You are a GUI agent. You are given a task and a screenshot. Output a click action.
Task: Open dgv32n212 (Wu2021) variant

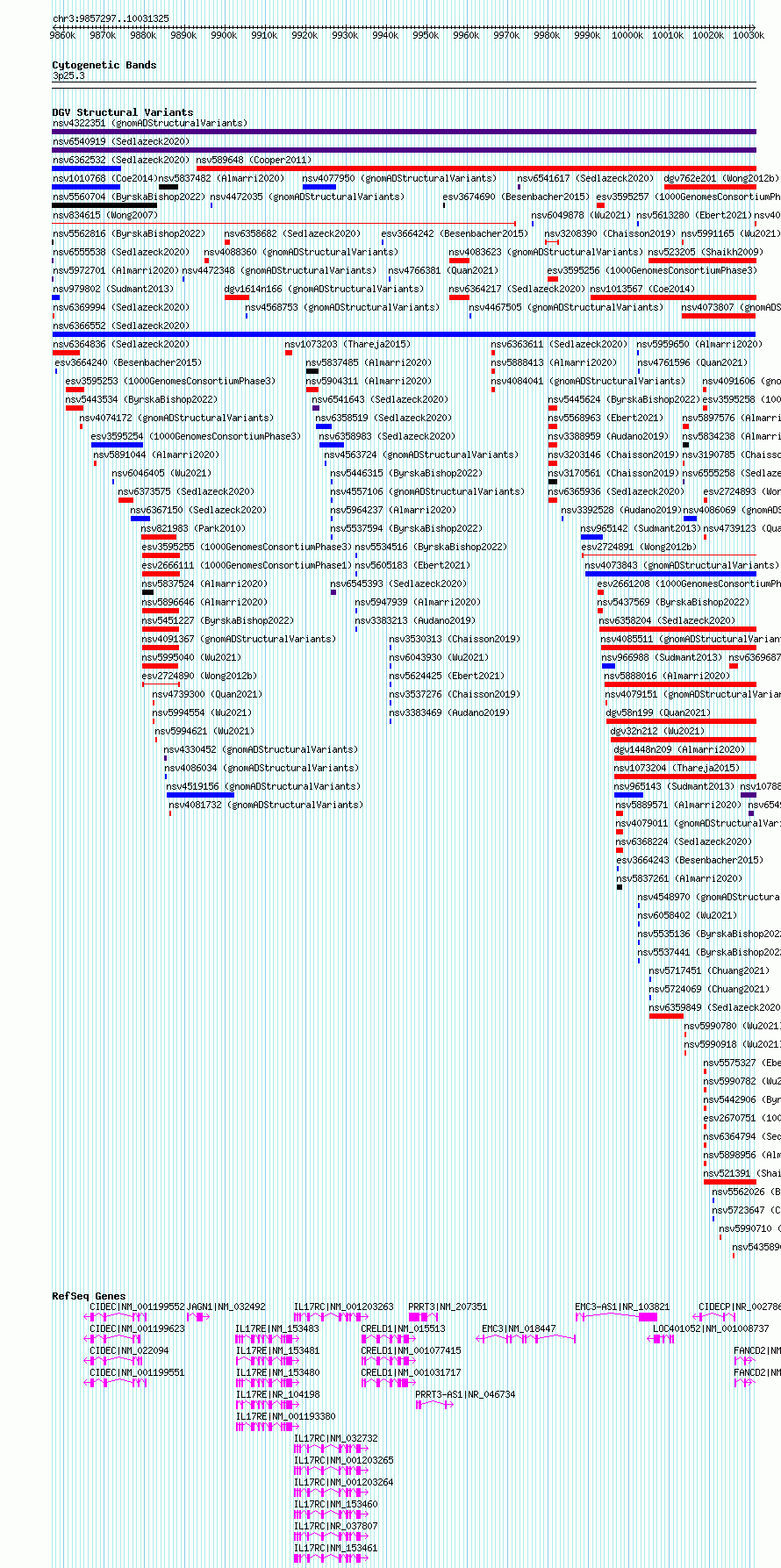pyautogui.click(x=657, y=731)
